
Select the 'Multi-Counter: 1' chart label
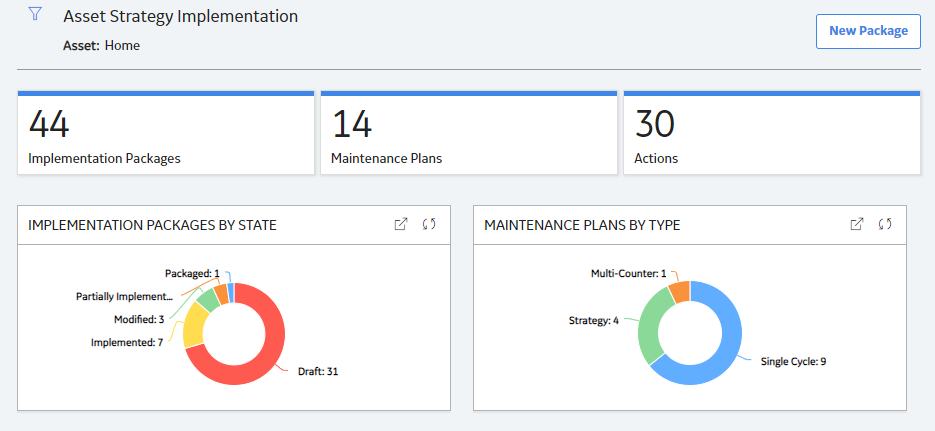629,273
